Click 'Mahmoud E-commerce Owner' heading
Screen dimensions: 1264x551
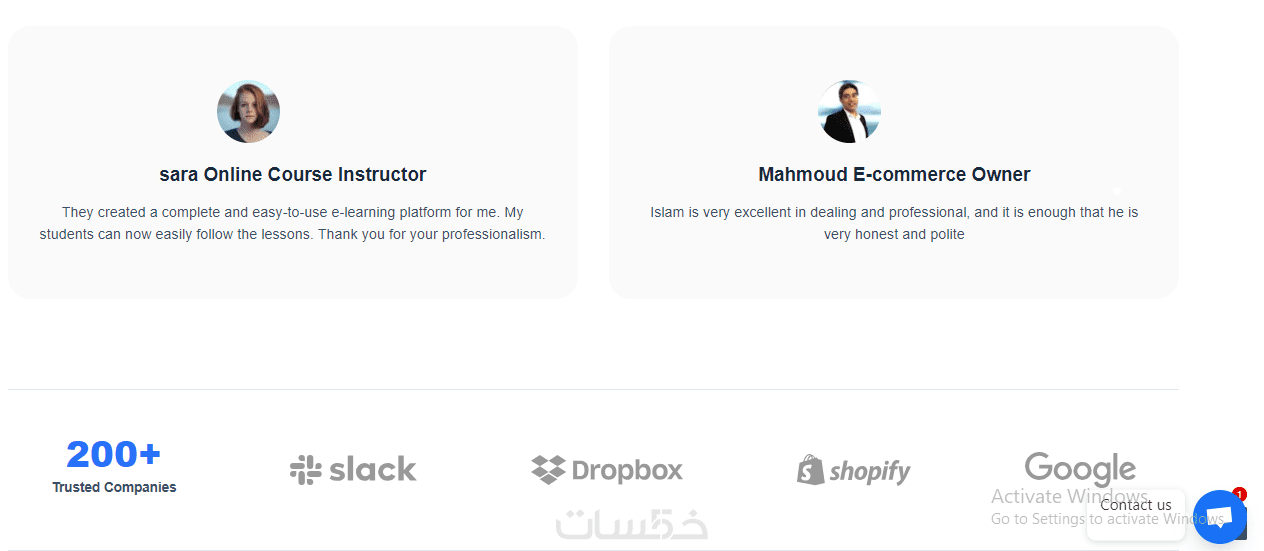click(x=894, y=175)
